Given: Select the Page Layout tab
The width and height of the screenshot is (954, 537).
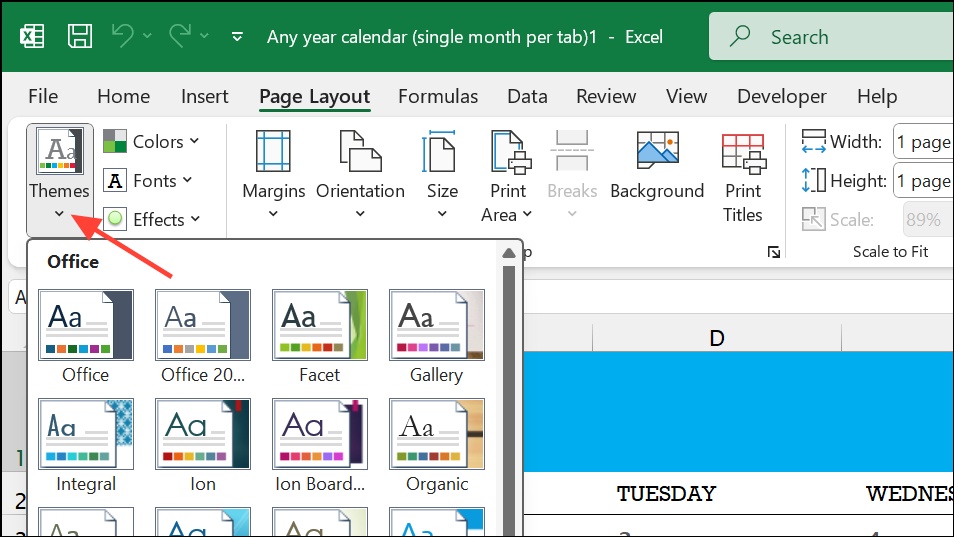Looking at the screenshot, I should (x=315, y=97).
